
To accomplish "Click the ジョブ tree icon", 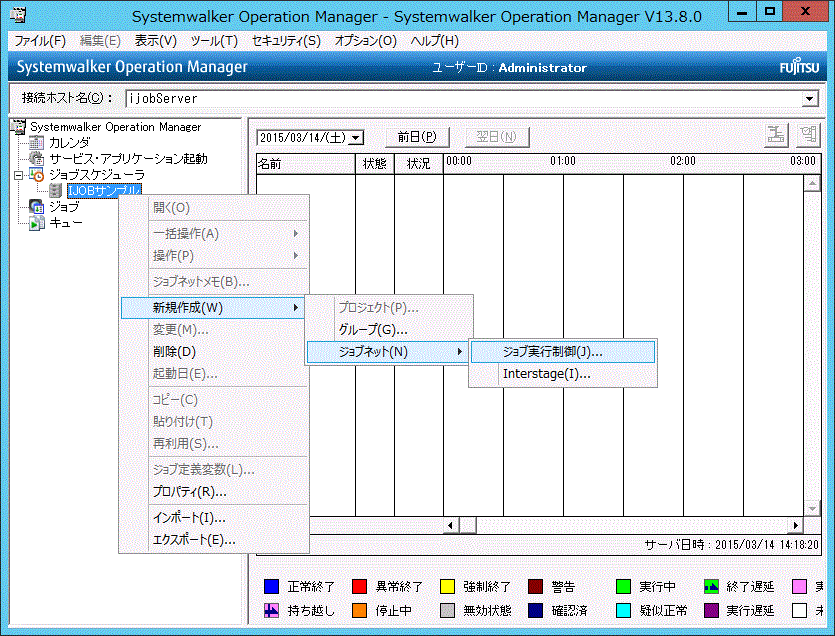I will tap(37, 207).
